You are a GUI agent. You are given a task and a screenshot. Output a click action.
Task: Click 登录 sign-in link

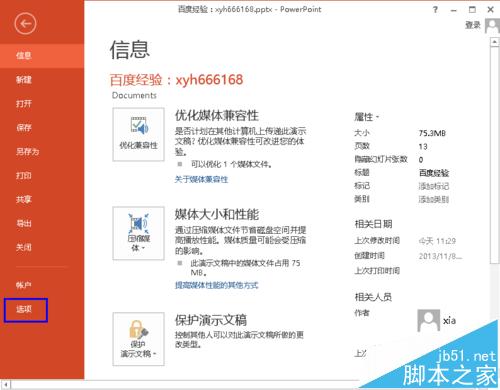(473, 25)
